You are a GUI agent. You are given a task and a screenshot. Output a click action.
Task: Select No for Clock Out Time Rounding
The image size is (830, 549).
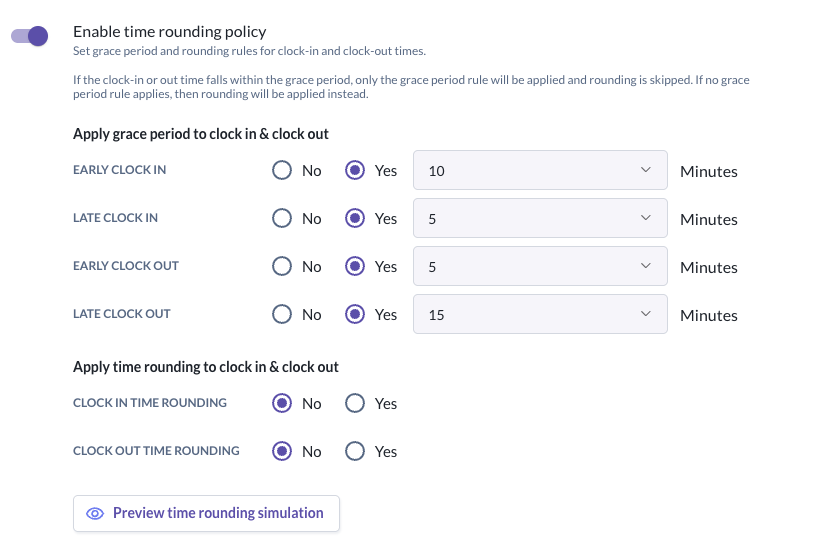(283, 452)
